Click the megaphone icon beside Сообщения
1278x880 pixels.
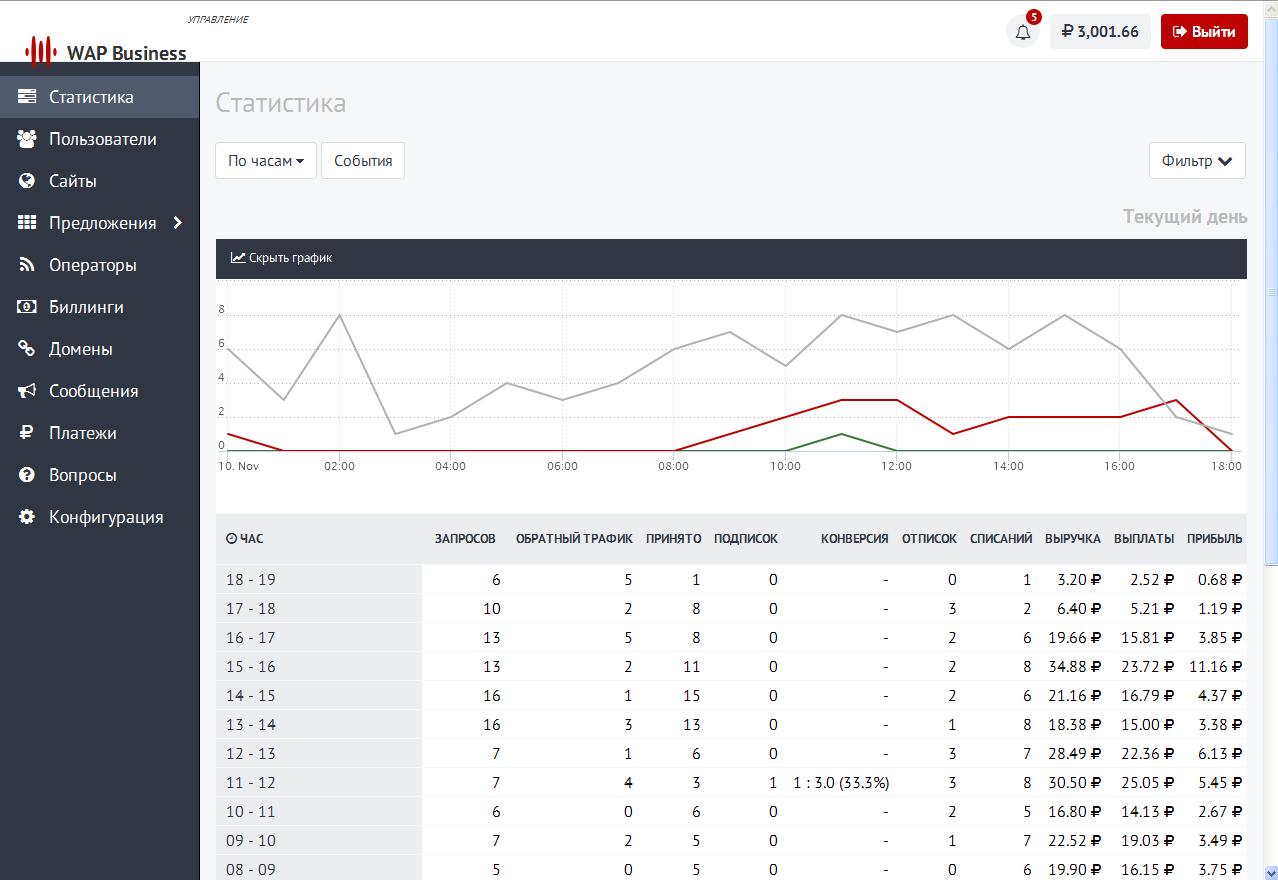[27, 391]
